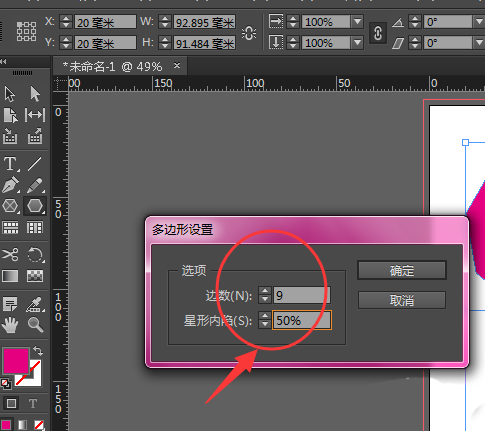
Task: Toggle constrain proportions for width and height
Action: (249, 33)
